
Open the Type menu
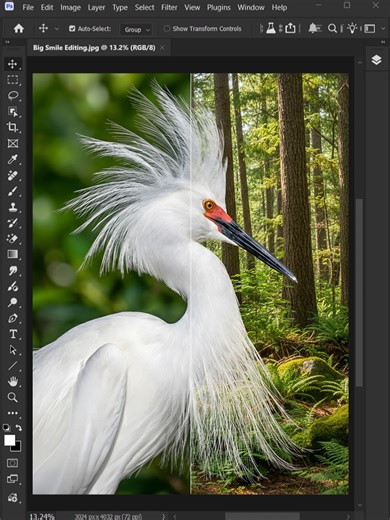point(120,7)
